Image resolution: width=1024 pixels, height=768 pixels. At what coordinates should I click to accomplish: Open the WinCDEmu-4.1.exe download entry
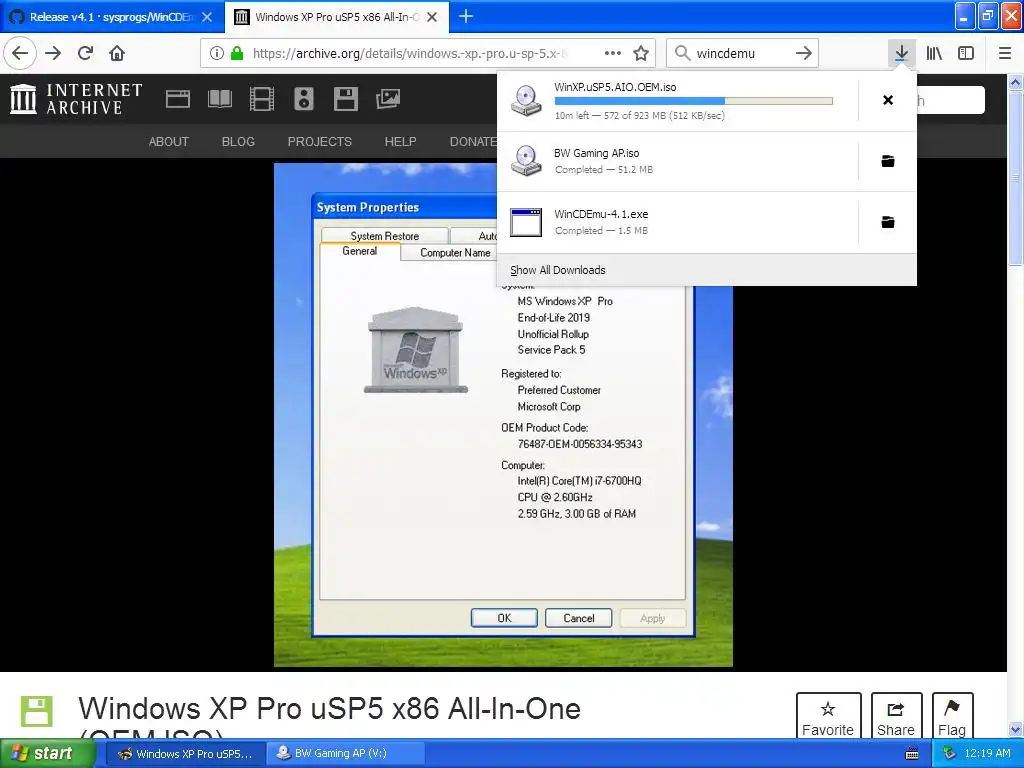coord(678,222)
